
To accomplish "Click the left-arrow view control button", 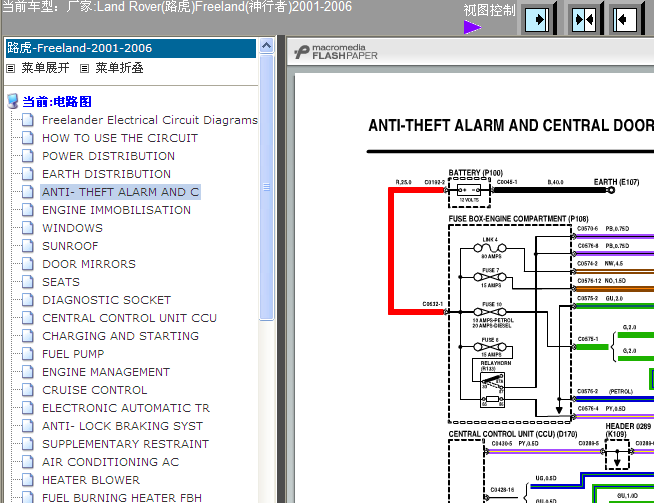I will [x=625, y=19].
